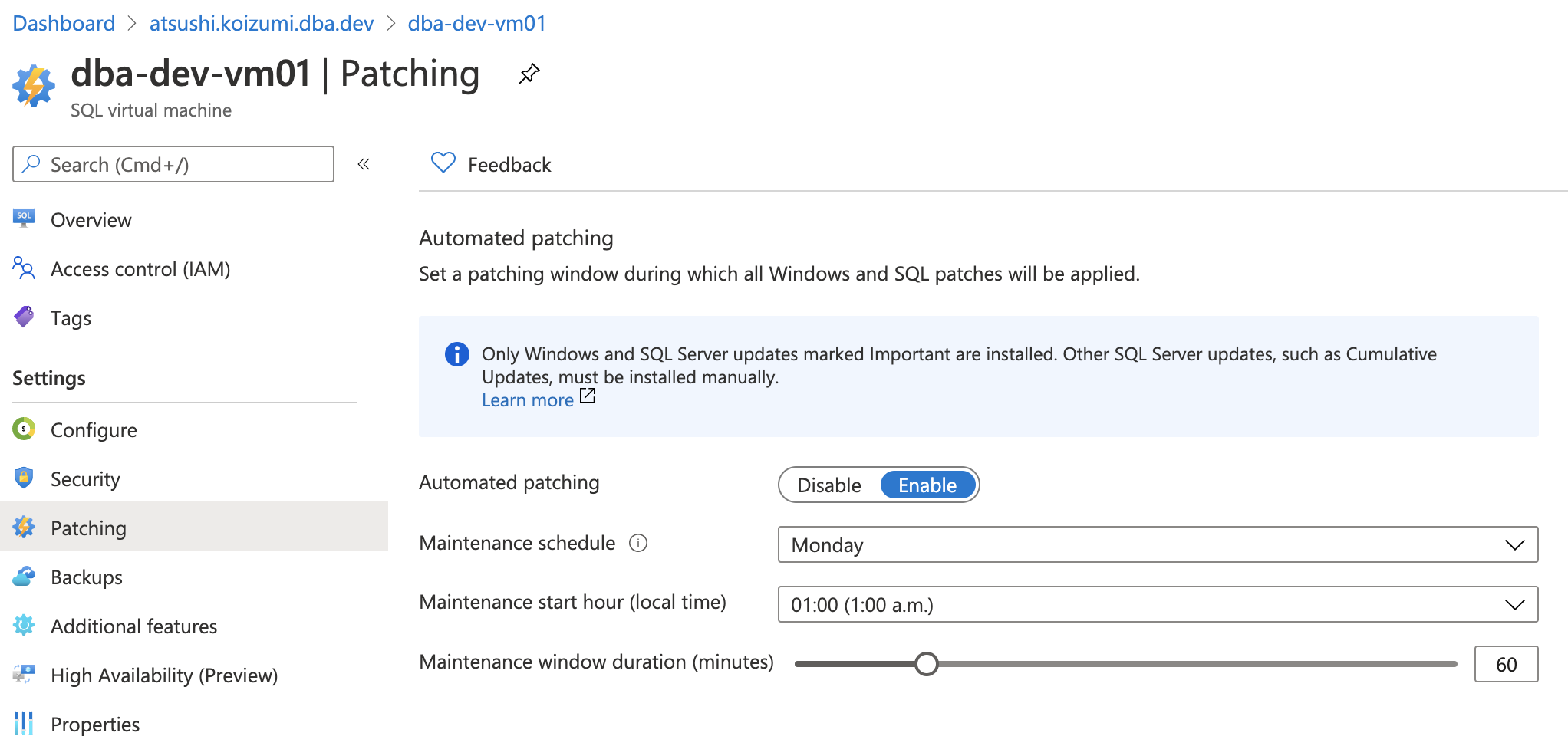This screenshot has width=1568, height=756.
Task: Enable automated patching
Action: click(927, 485)
